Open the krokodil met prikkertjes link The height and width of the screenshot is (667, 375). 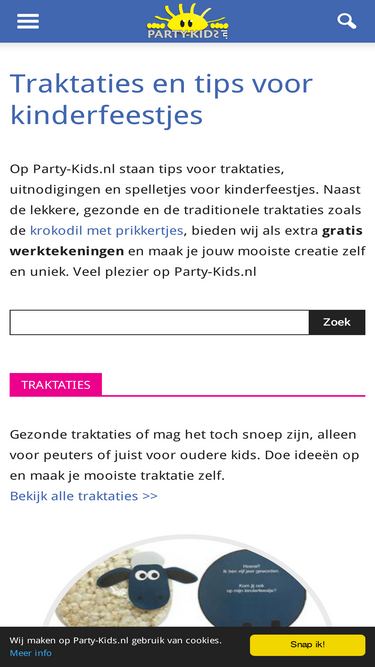click(x=106, y=231)
